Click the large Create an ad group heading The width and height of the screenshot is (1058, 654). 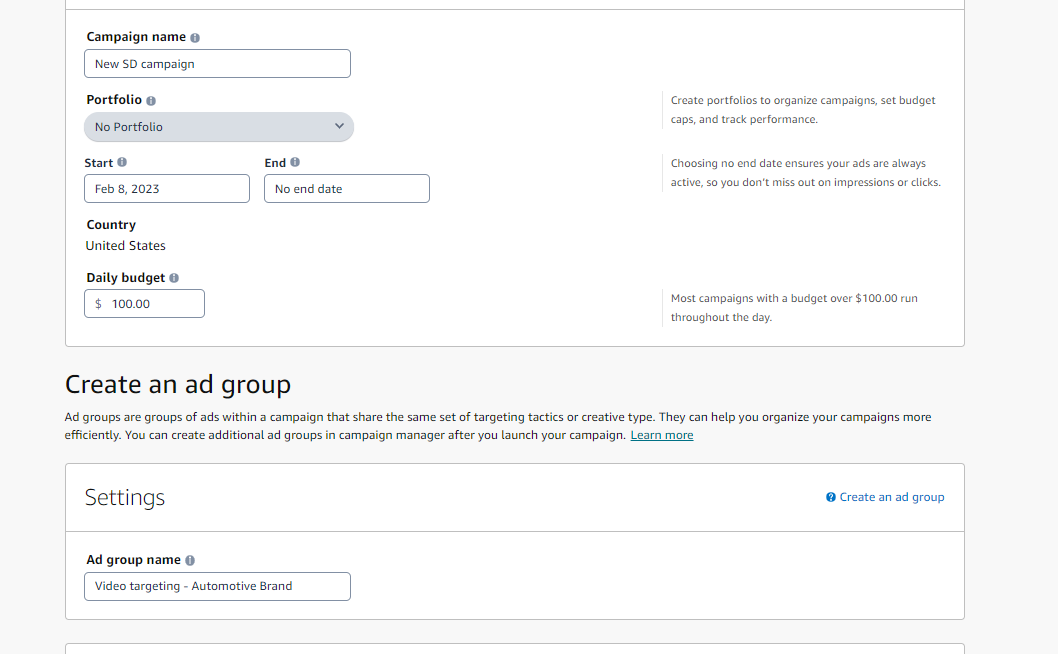(178, 384)
